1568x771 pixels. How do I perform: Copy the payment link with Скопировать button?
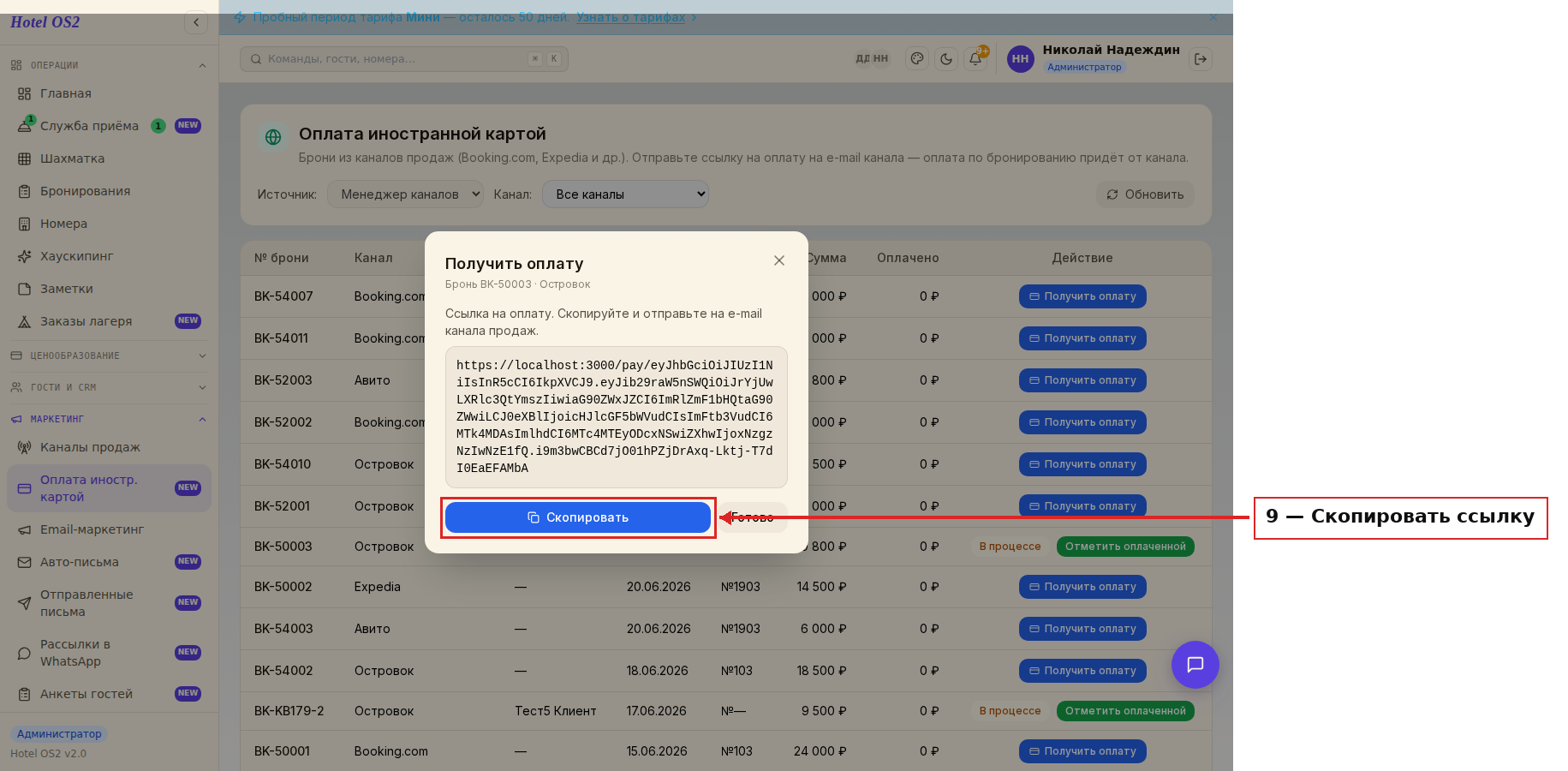coord(578,517)
